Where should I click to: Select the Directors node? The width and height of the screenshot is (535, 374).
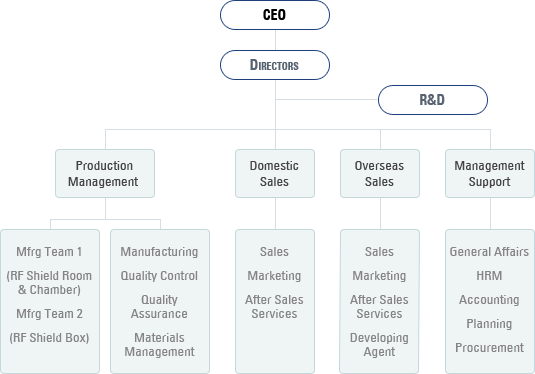click(x=275, y=65)
